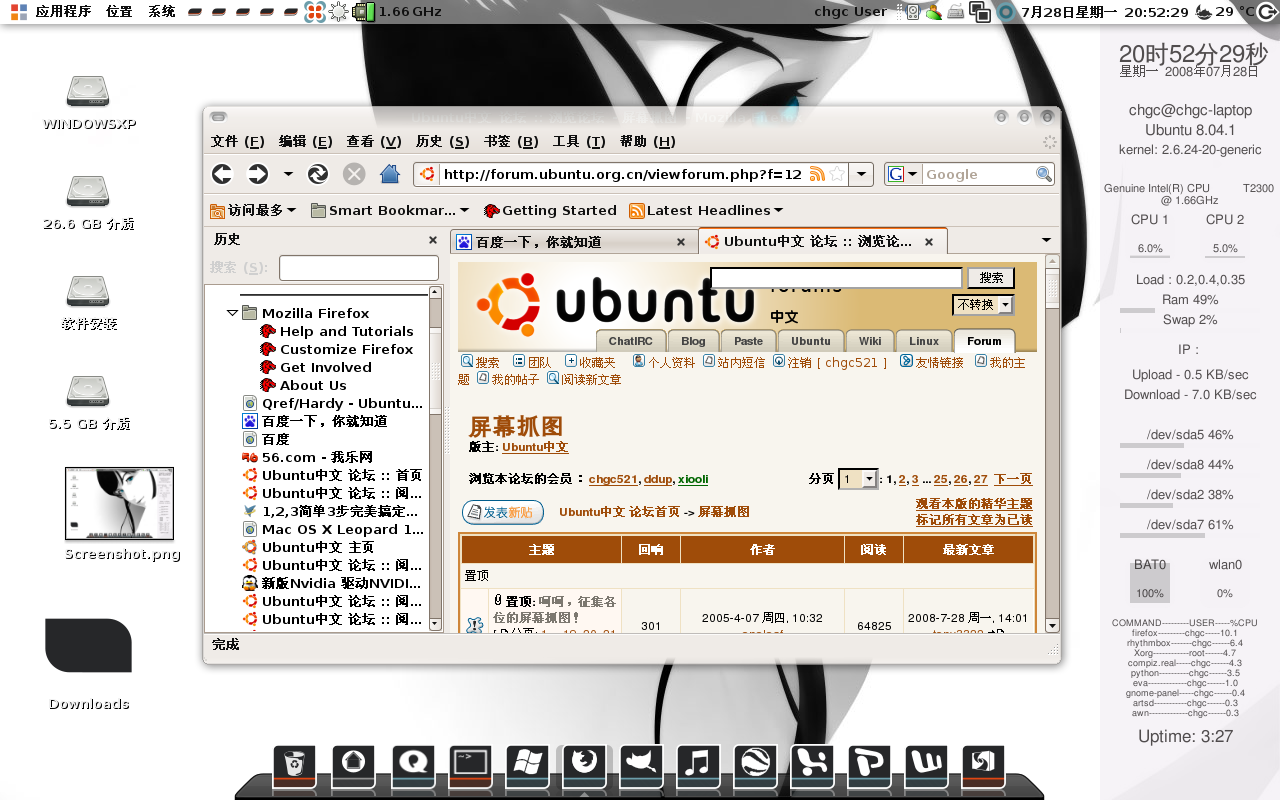Click the forum ChatIRC tab
The width and height of the screenshot is (1280, 800).
pyautogui.click(x=630, y=341)
